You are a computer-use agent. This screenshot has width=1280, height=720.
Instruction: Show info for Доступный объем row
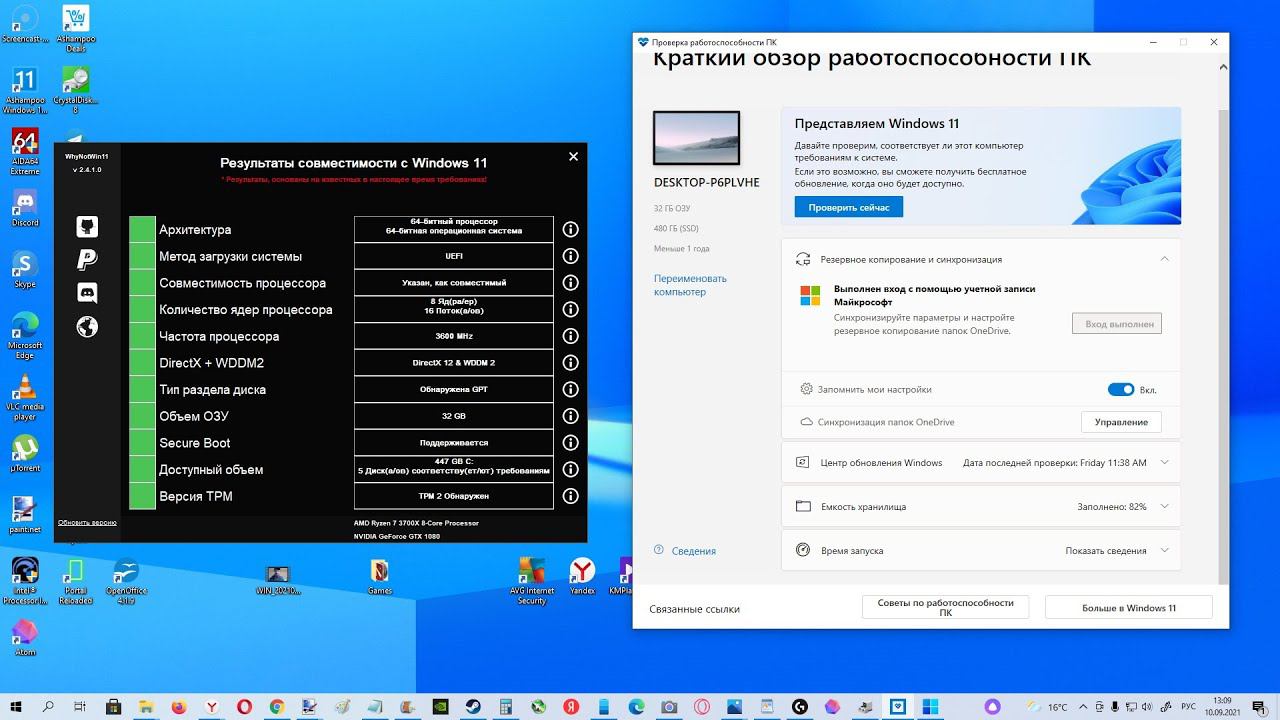(x=571, y=469)
